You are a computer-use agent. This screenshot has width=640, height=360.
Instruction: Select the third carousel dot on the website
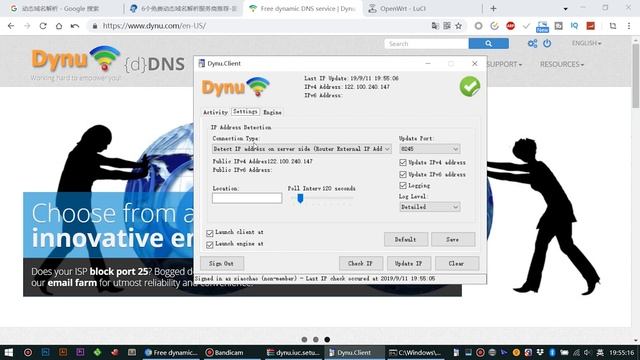[327, 340]
